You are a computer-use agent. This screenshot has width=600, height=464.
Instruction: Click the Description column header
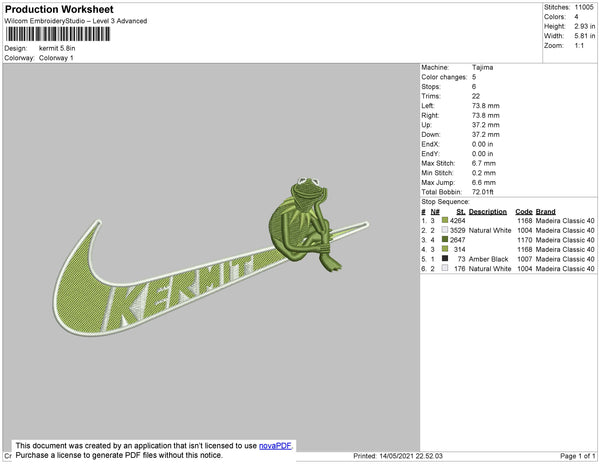coord(488,212)
